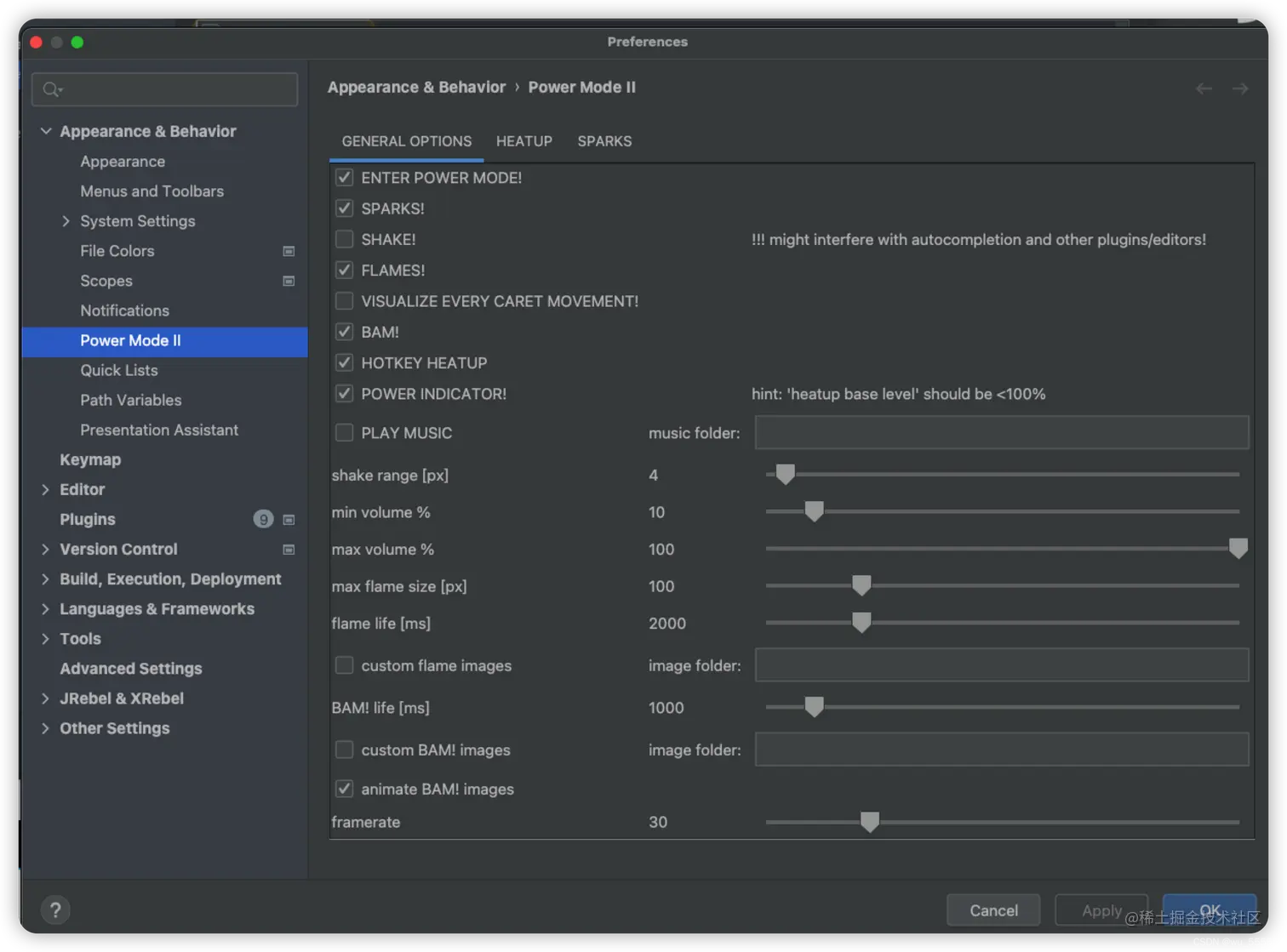Click the framerate slider handle
Viewport: 1287px width, 952px height.
[x=869, y=822]
